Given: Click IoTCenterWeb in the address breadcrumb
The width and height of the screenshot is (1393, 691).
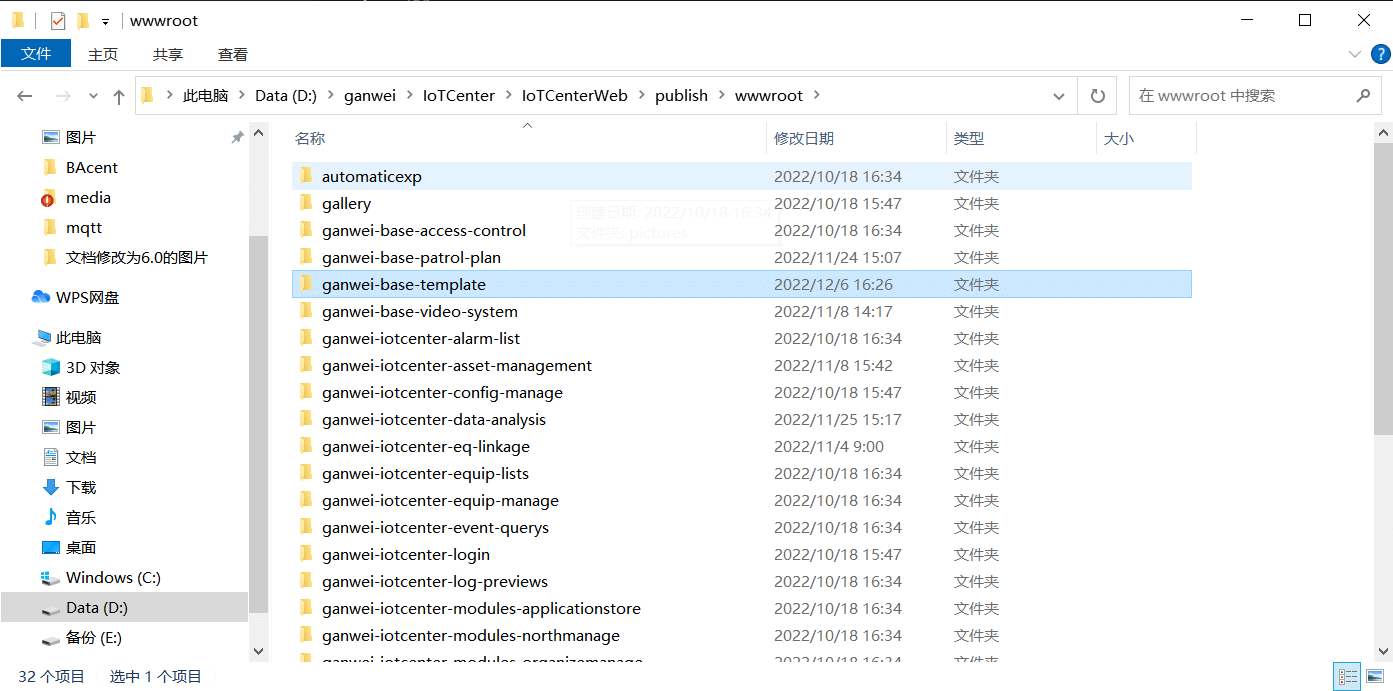Looking at the screenshot, I should (575, 96).
